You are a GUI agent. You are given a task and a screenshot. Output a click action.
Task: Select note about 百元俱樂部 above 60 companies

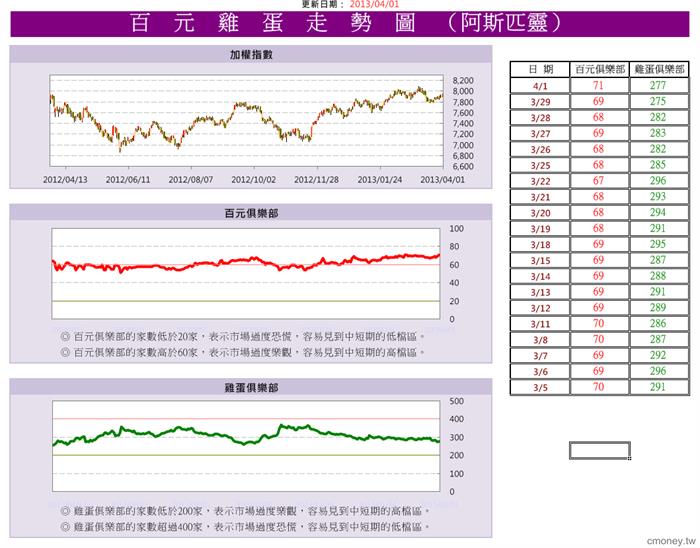[x=243, y=352]
